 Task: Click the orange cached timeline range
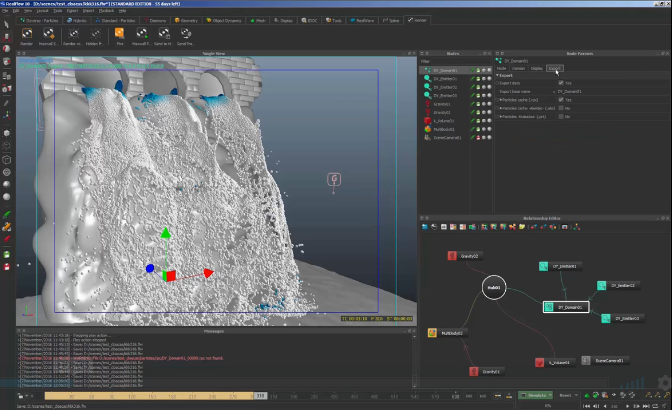[149, 396]
